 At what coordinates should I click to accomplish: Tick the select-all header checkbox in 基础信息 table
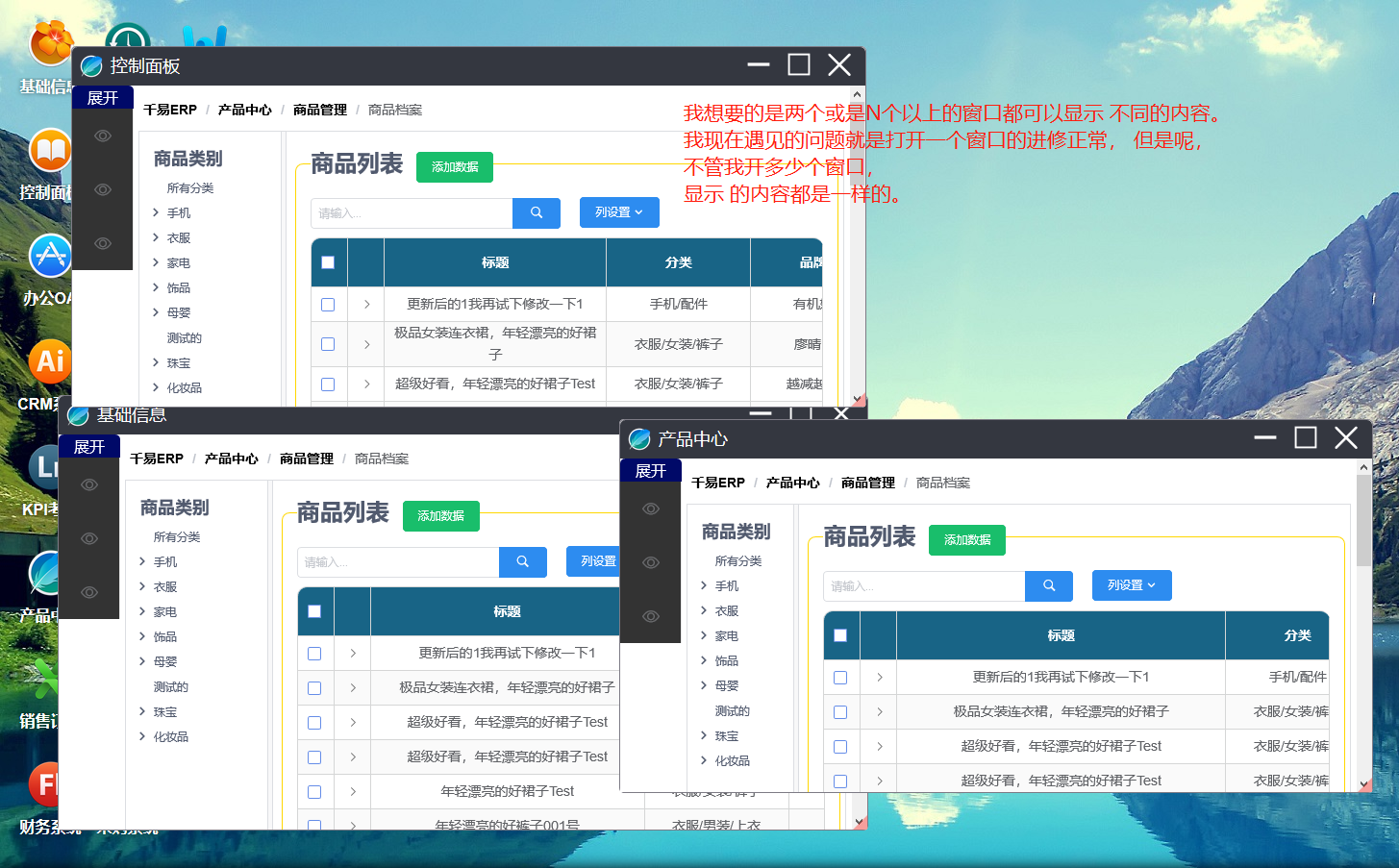(x=314, y=611)
